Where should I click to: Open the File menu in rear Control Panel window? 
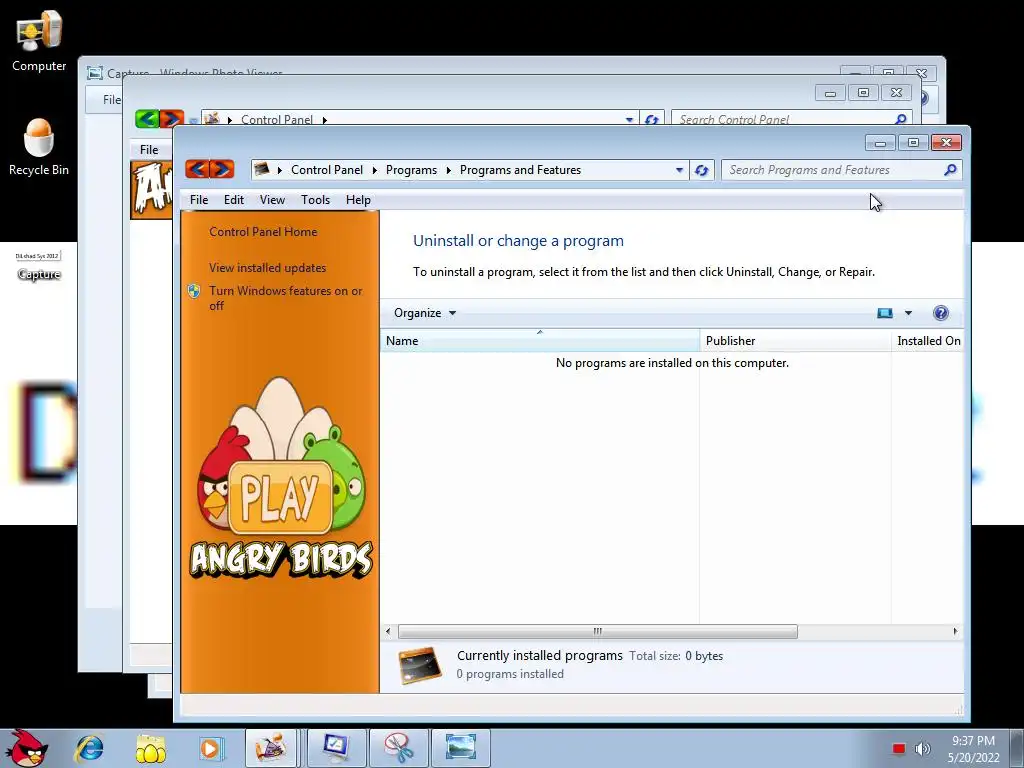149,150
